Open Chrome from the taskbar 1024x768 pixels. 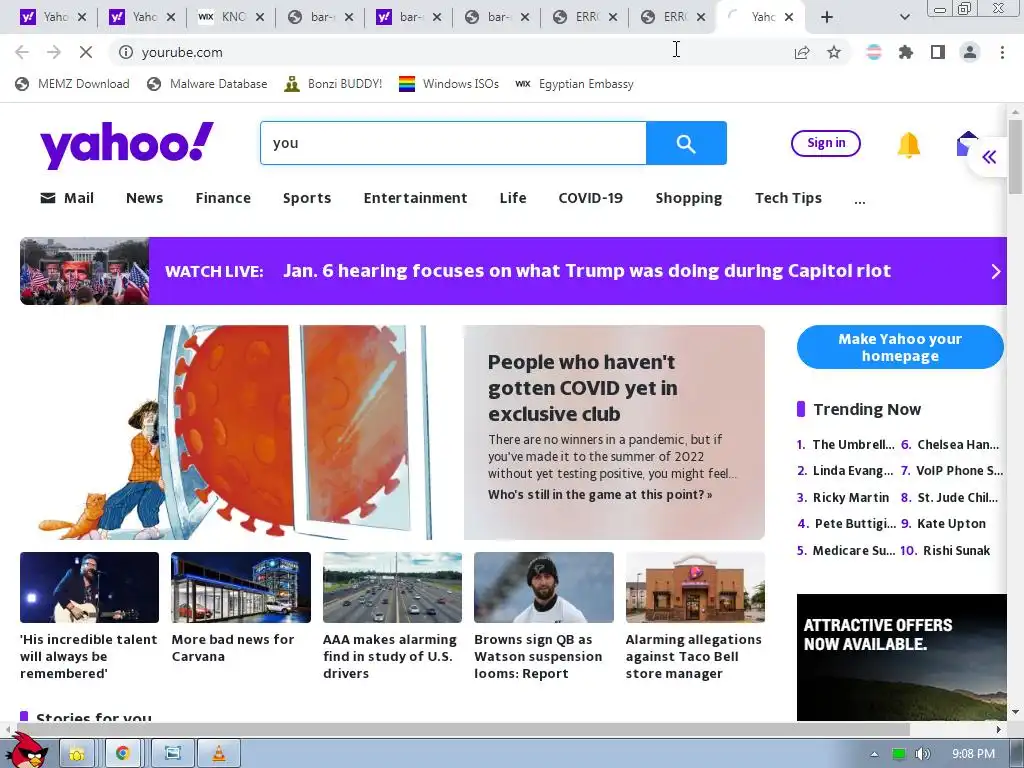[122, 753]
